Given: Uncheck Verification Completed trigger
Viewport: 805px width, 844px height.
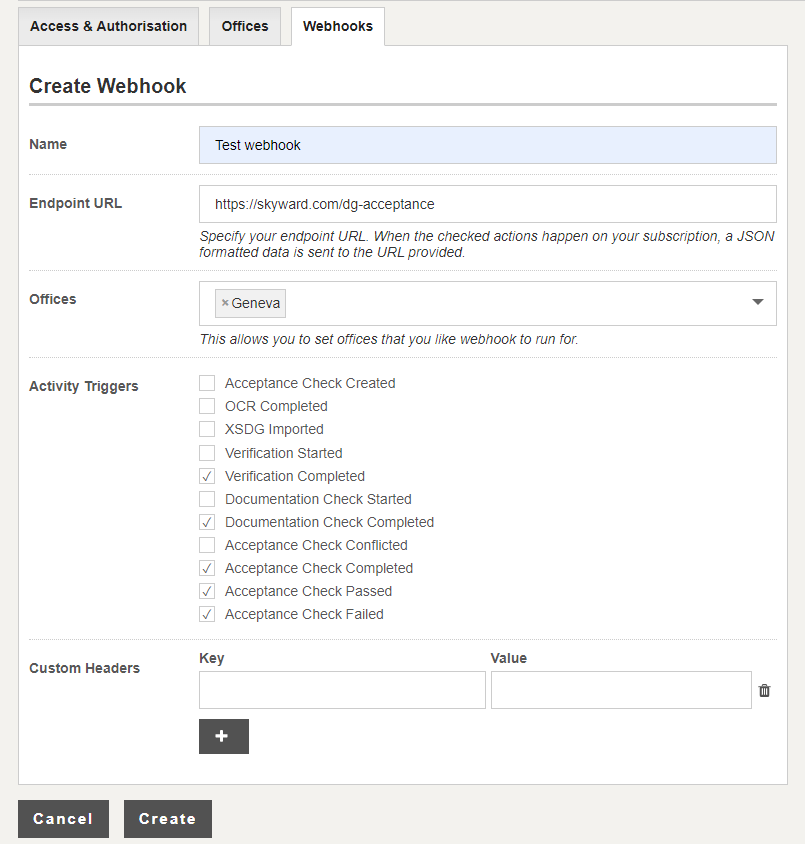Looking at the screenshot, I should (207, 476).
